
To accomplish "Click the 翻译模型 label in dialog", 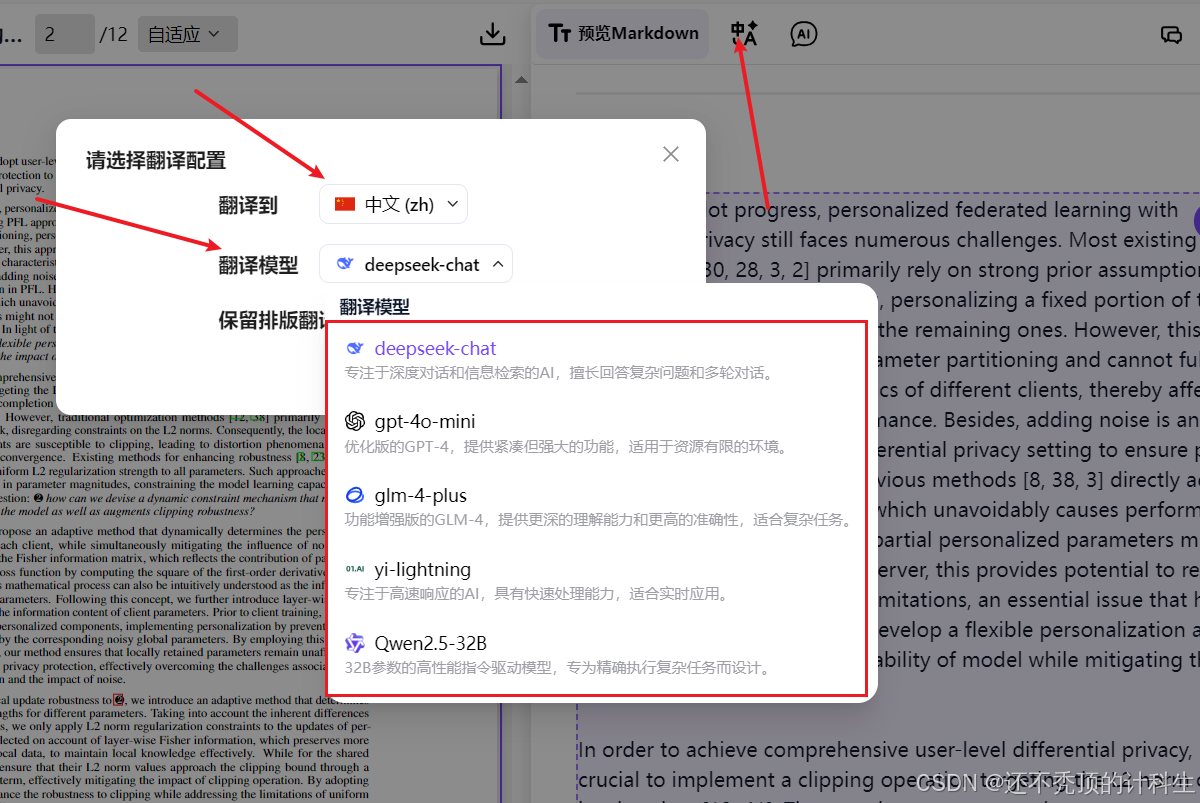I will pyautogui.click(x=258, y=265).
